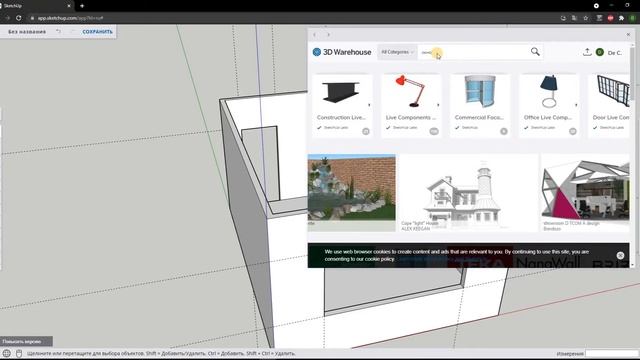Click the 3D Warehouse search input field
The height and width of the screenshot is (360, 640).
click(x=473, y=52)
